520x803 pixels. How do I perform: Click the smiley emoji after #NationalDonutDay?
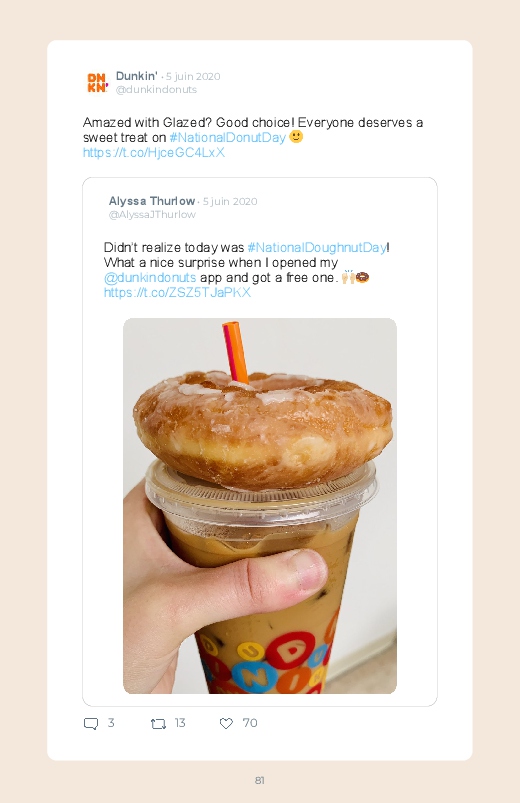click(x=296, y=137)
